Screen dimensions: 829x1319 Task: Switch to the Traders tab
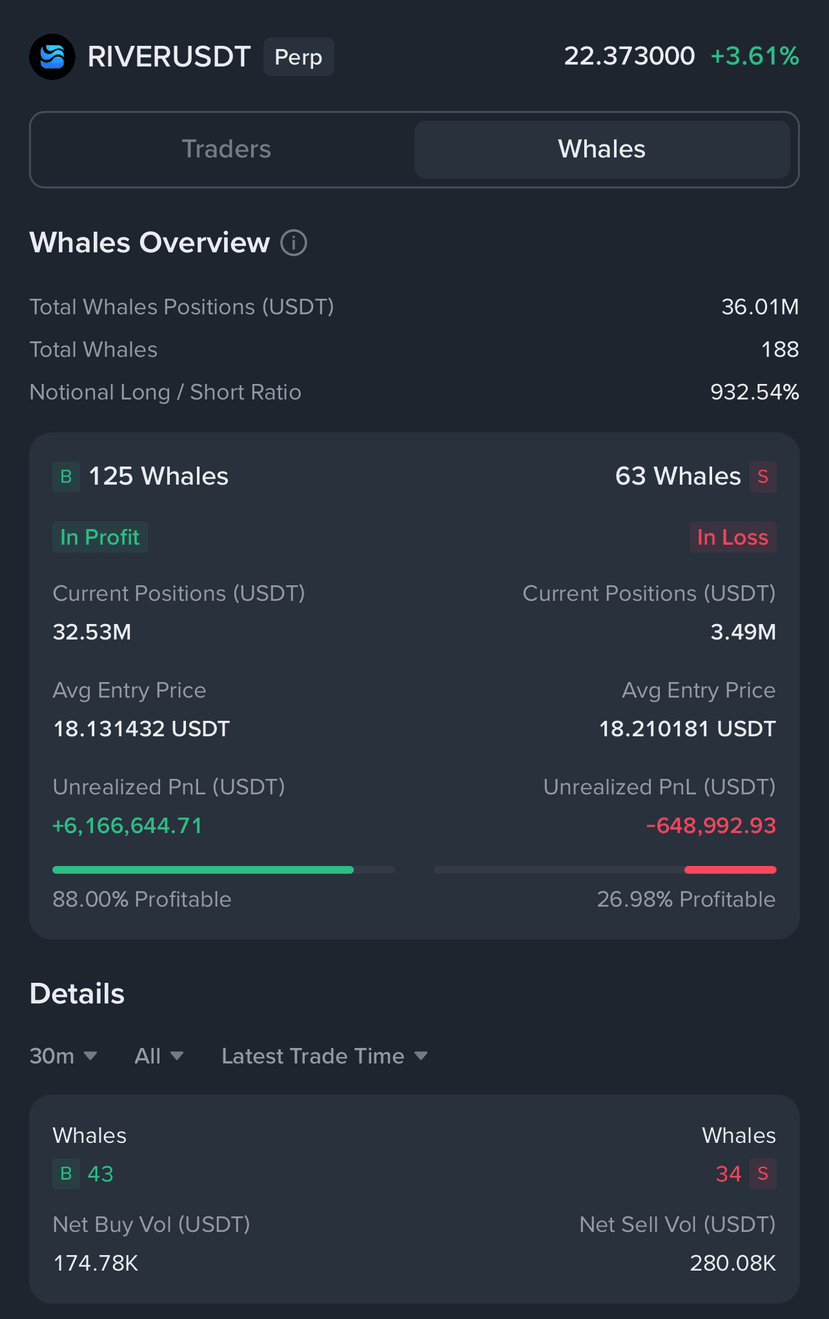tap(226, 150)
